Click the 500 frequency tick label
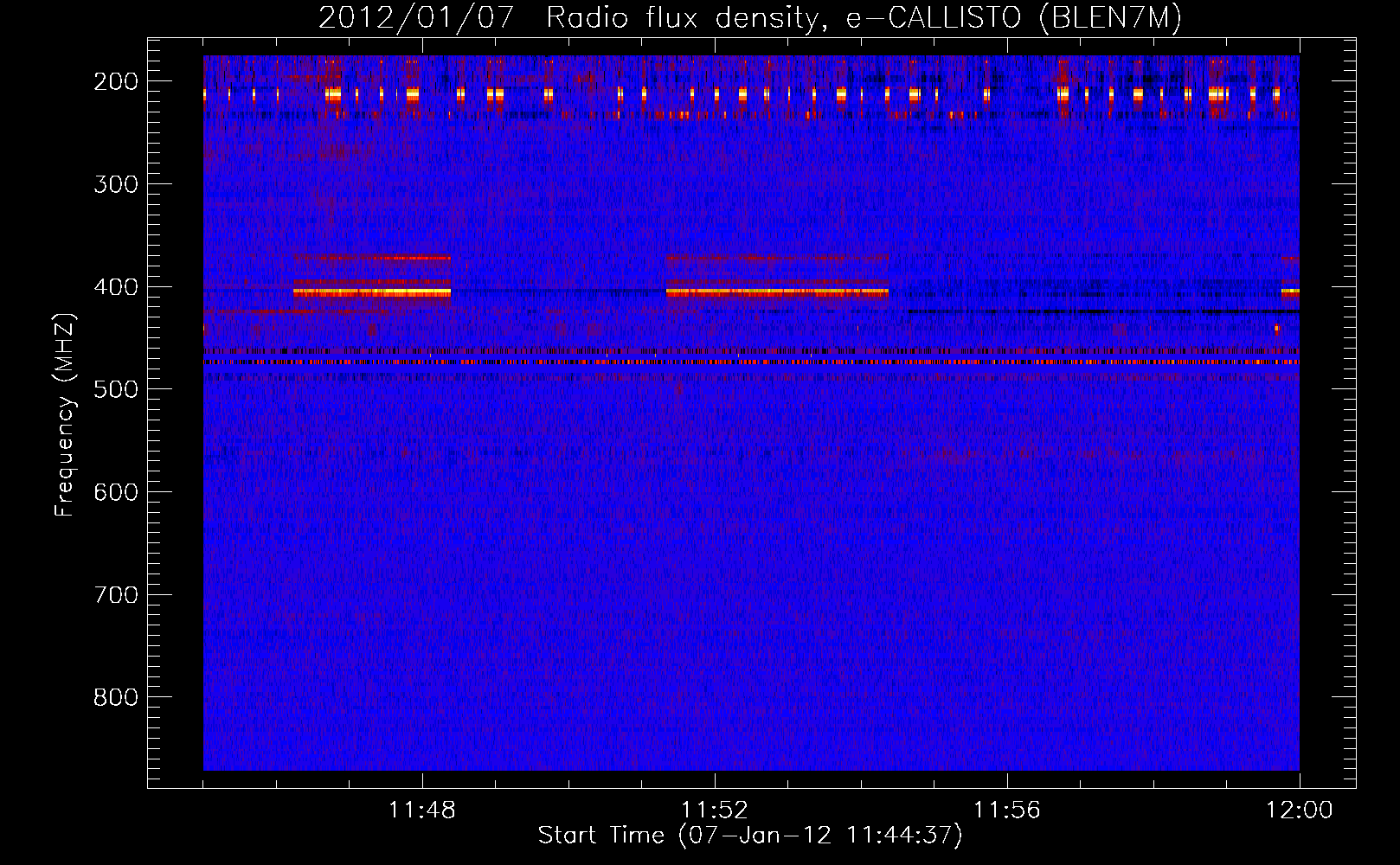Viewport: 1400px width, 865px height. [115, 389]
